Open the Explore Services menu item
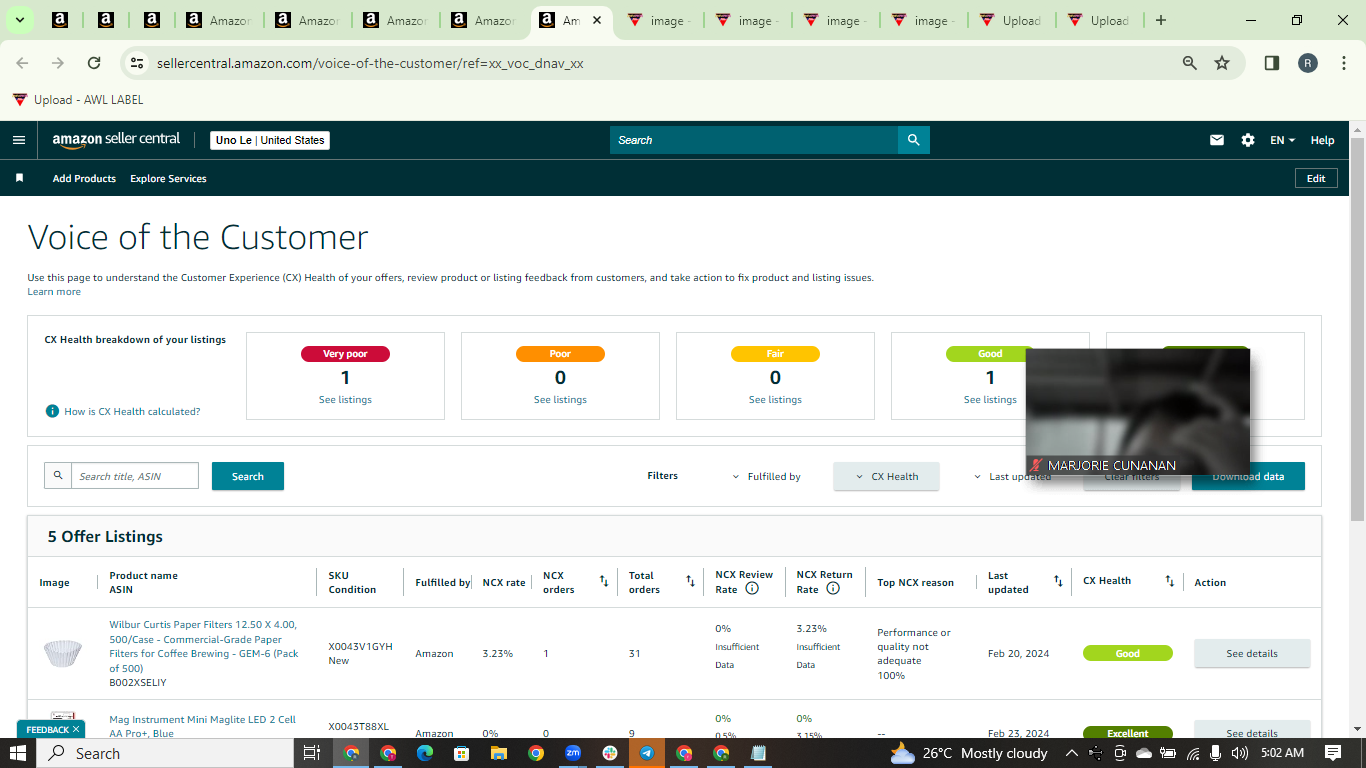Screen dimensions: 1366x768 [168, 178]
